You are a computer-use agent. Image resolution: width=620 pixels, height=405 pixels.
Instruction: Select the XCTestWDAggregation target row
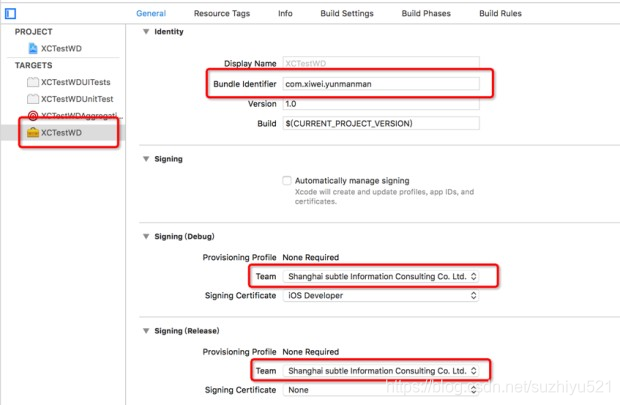[x=63, y=115]
